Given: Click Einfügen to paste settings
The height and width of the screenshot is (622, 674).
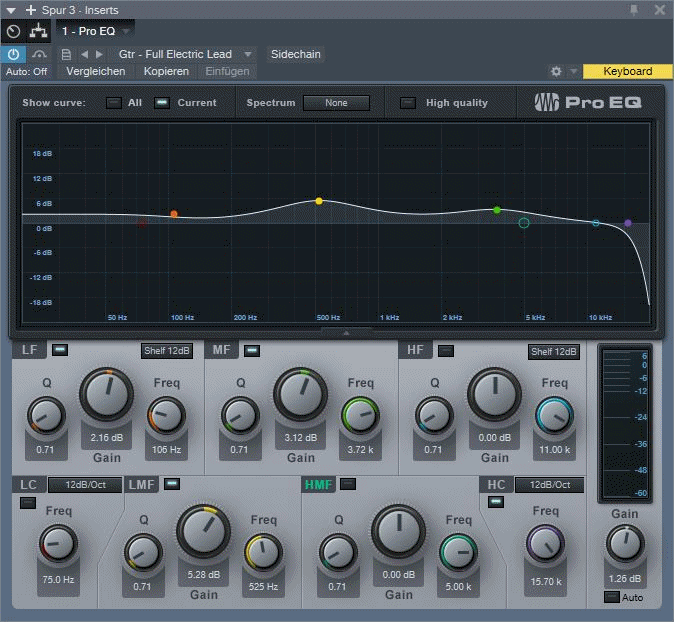Looking at the screenshot, I should (x=227, y=71).
